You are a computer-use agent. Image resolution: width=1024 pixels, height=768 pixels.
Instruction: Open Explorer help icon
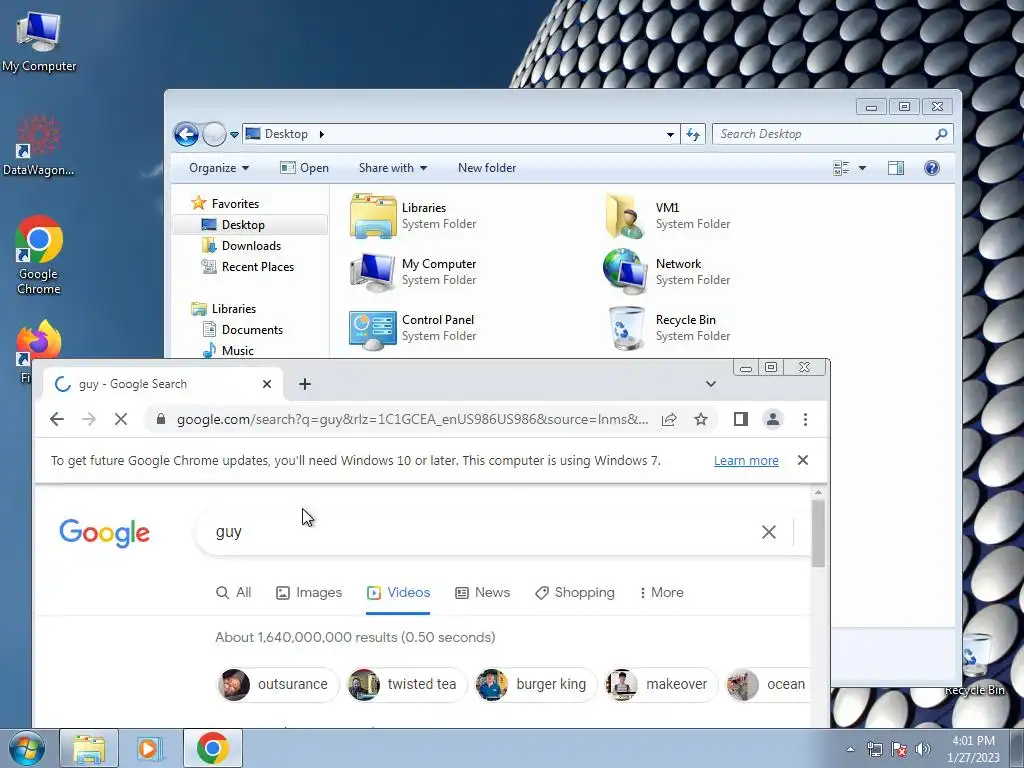tap(932, 168)
